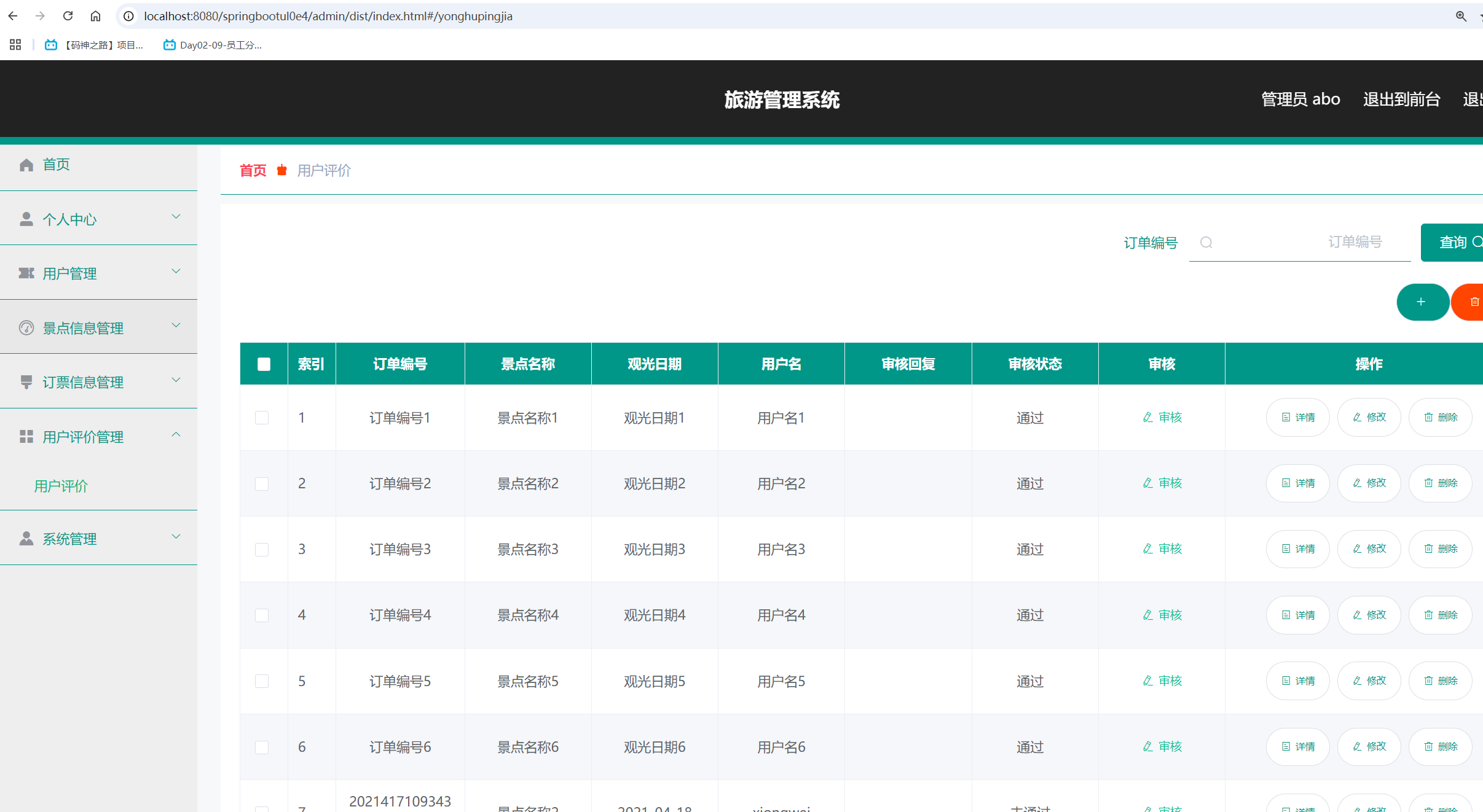
Task: Click the 用户管理 icon in the sidebar
Action: coord(26,273)
